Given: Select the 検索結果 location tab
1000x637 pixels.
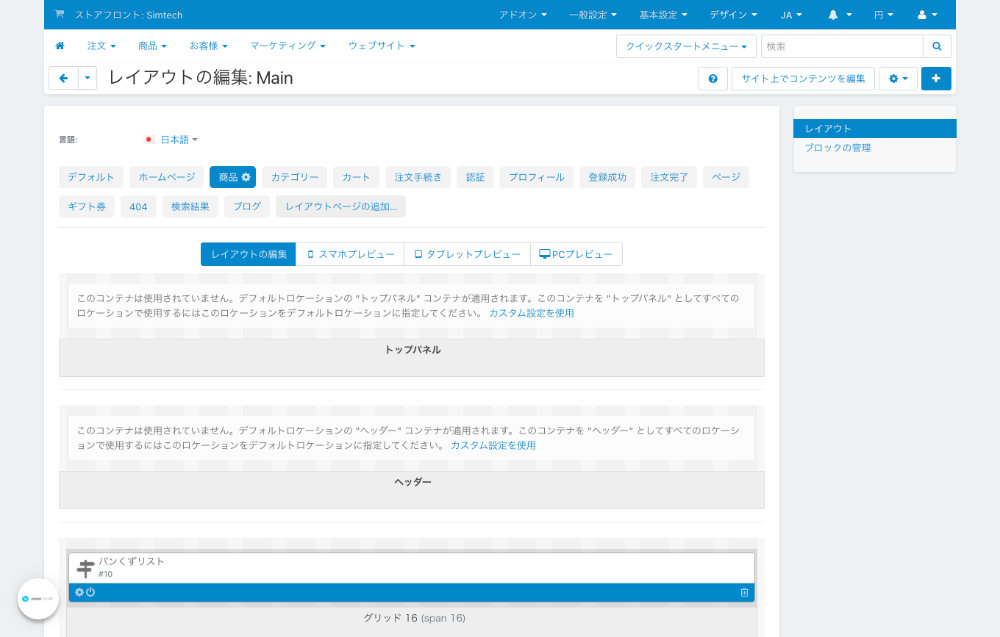Looking at the screenshot, I should [190, 207].
